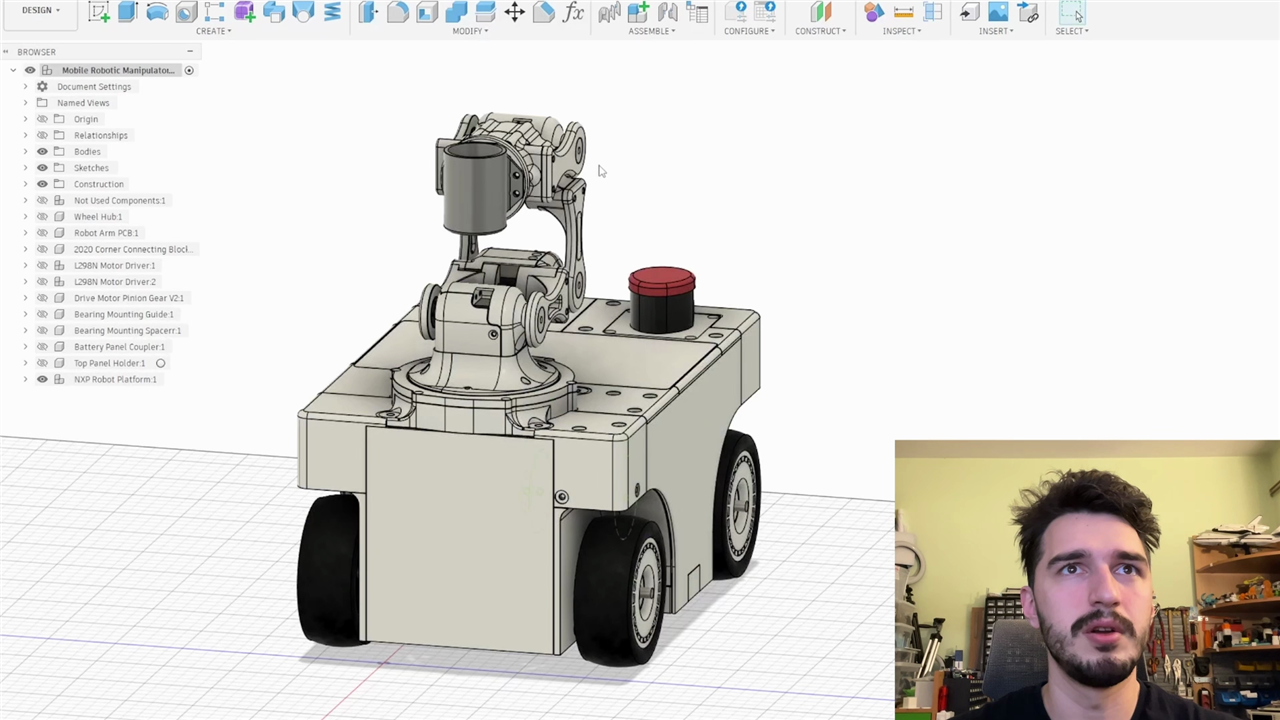Open the SELECT dropdown menu

[x=1072, y=31]
